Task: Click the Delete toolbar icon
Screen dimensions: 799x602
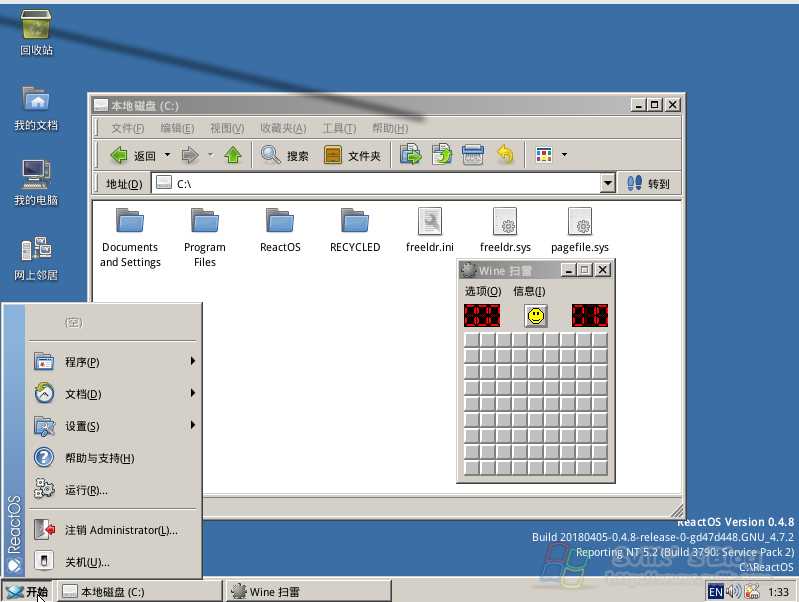Action: pyautogui.click(x=472, y=155)
